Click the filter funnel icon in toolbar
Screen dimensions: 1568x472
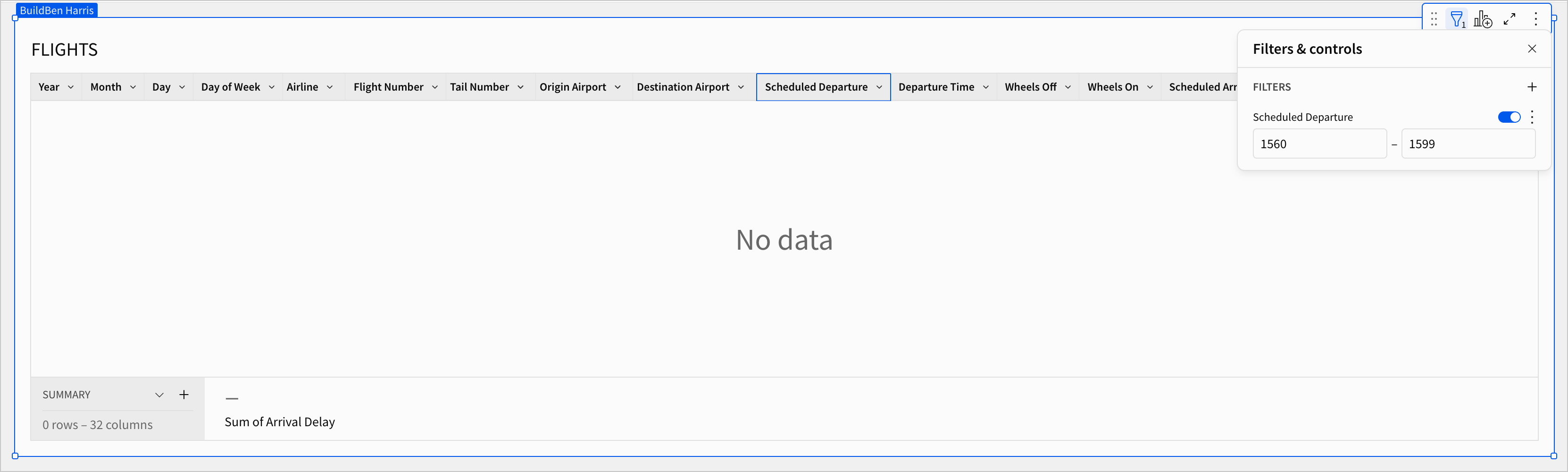[x=1457, y=19]
